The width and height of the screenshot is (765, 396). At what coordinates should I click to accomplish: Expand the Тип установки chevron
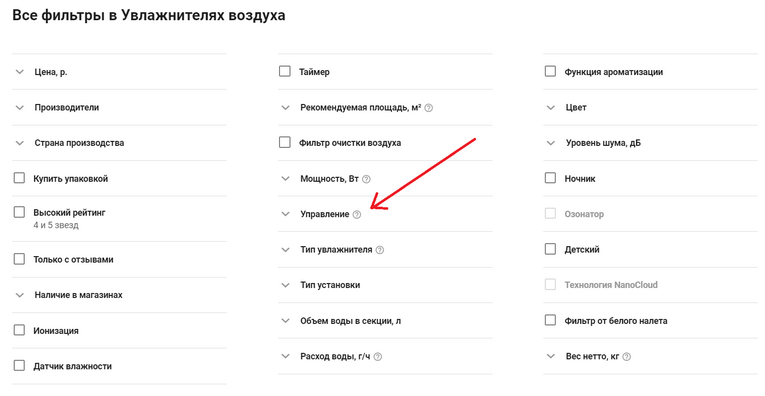pyautogui.click(x=285, y=285)
